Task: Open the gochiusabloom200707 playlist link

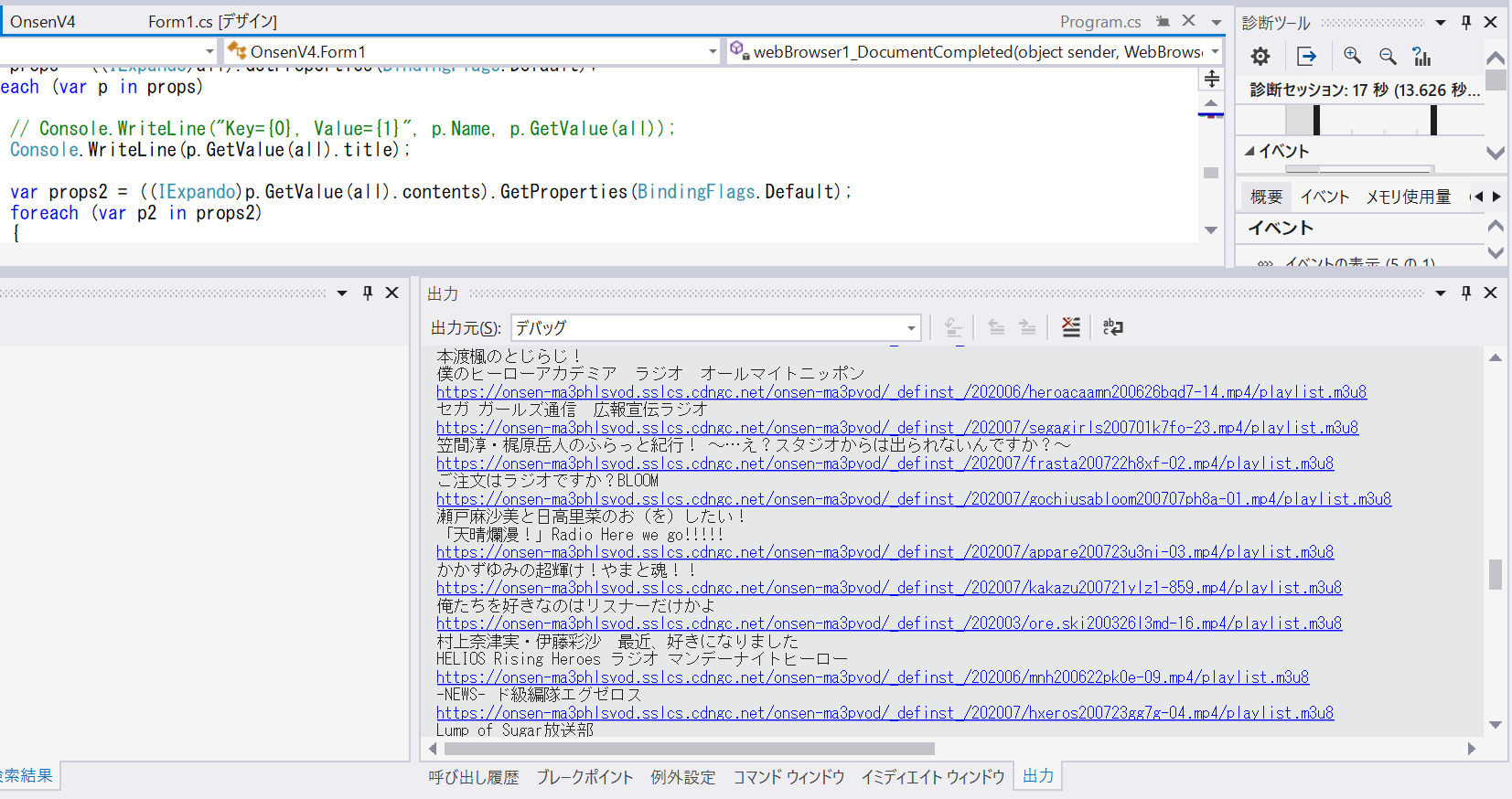Action: tap(914, 499)
